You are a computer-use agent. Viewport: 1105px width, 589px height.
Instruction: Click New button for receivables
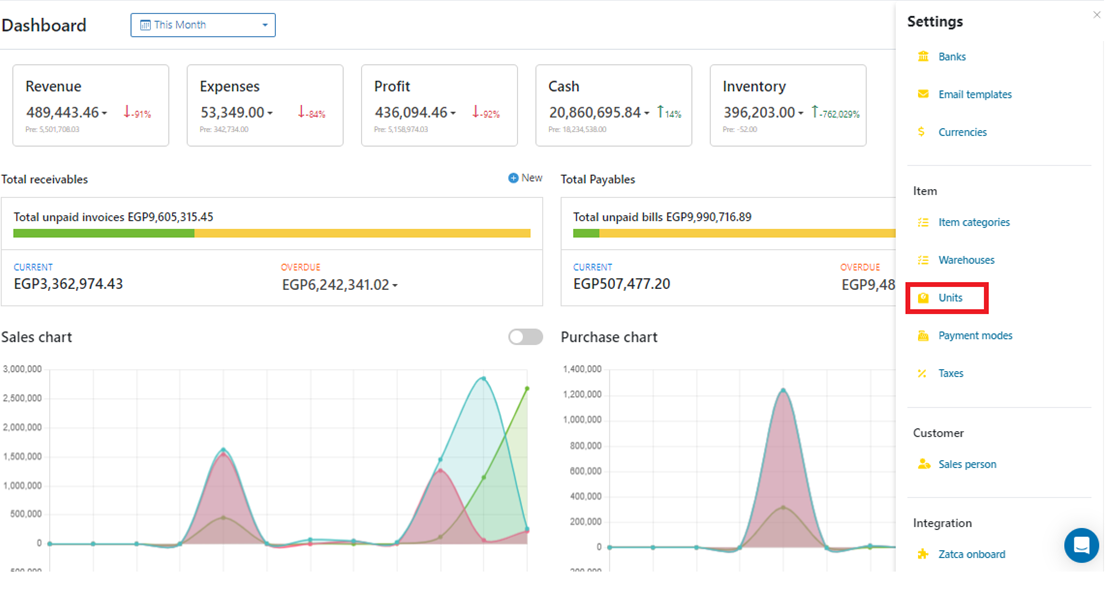click(x=525, y=178)
